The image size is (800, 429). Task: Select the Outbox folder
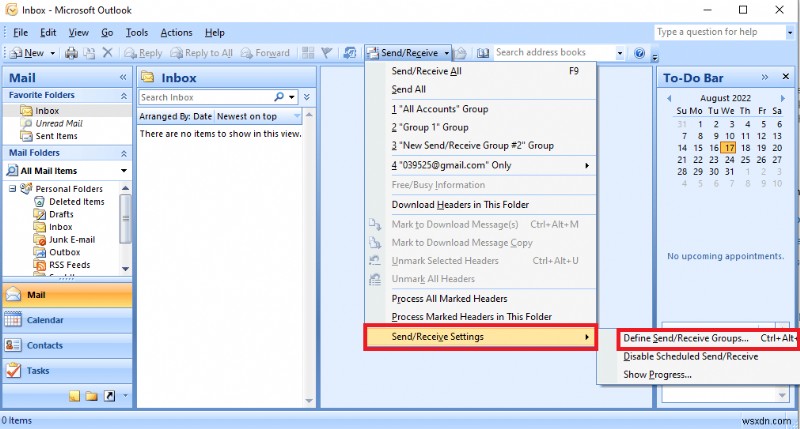64,253
